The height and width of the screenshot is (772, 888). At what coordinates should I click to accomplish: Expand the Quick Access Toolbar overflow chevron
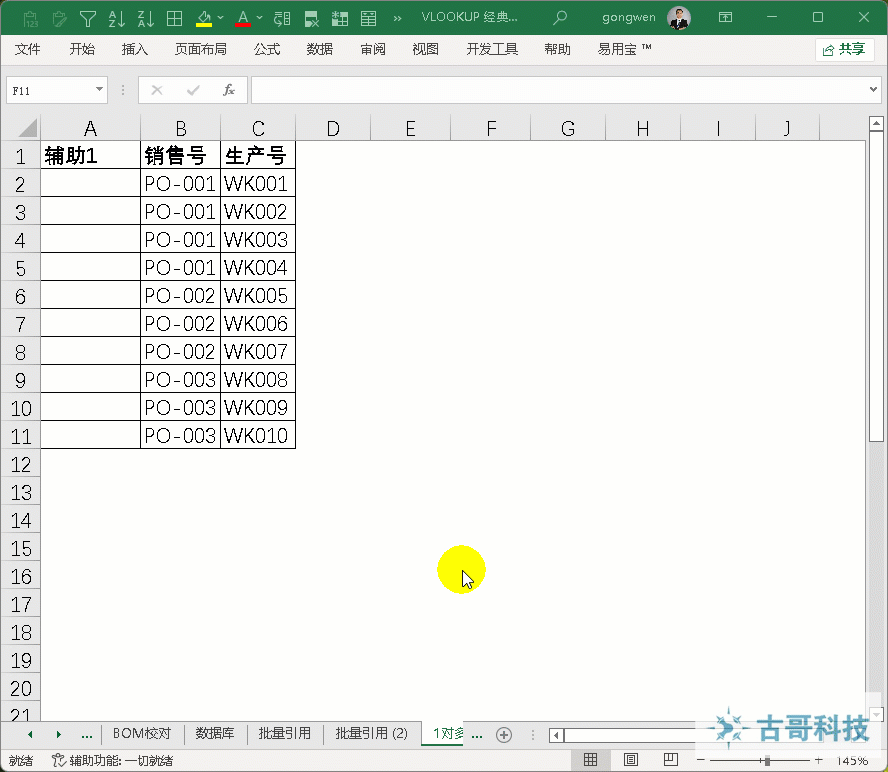tap(397, 17)
